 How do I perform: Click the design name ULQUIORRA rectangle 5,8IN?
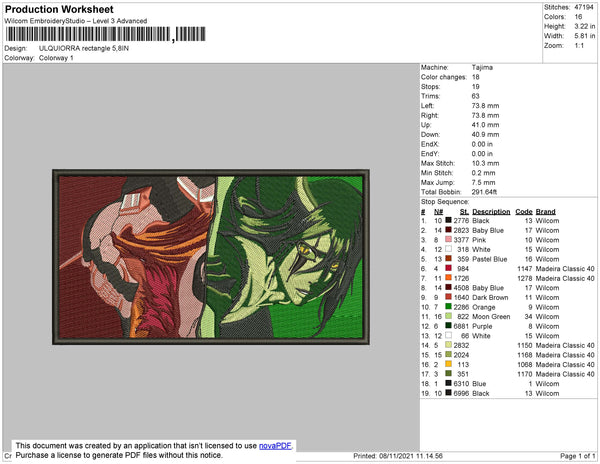84,49
